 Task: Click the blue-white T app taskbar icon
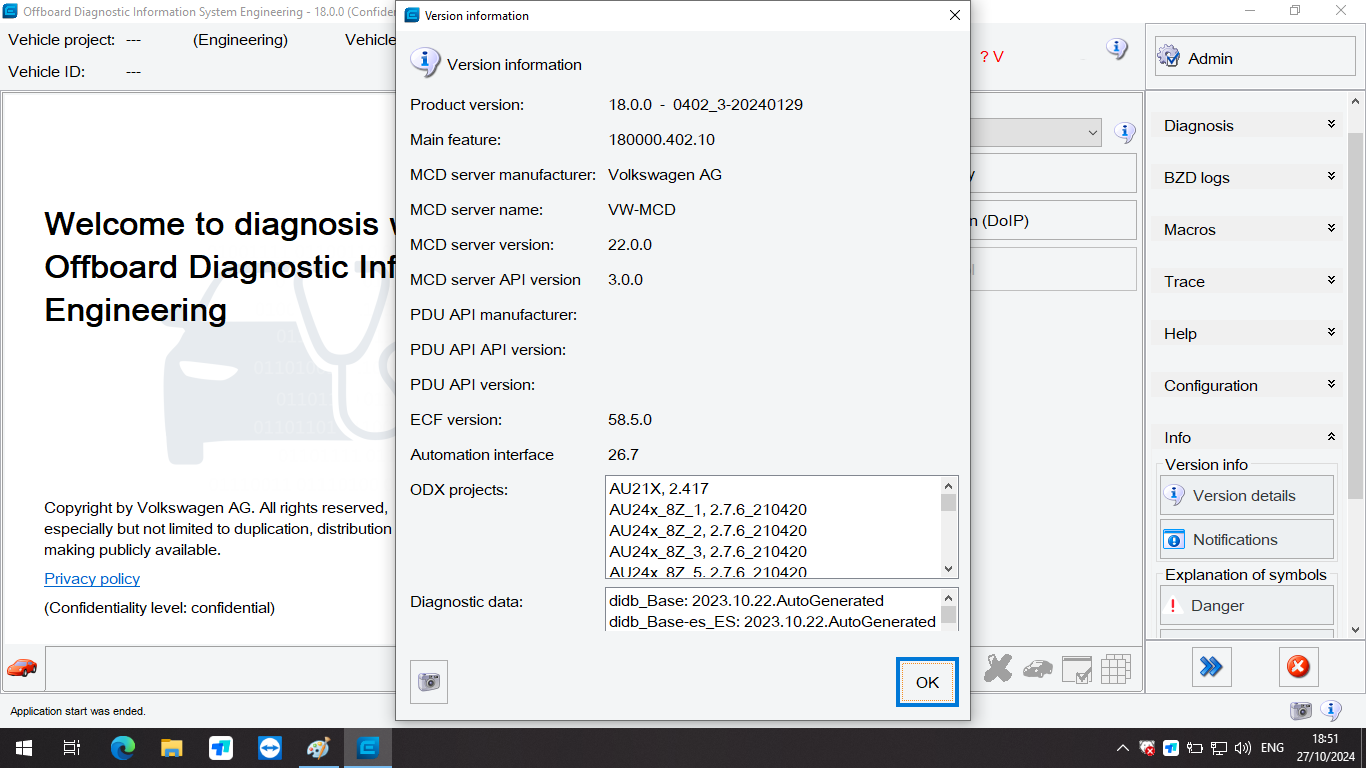coord(221,748)
